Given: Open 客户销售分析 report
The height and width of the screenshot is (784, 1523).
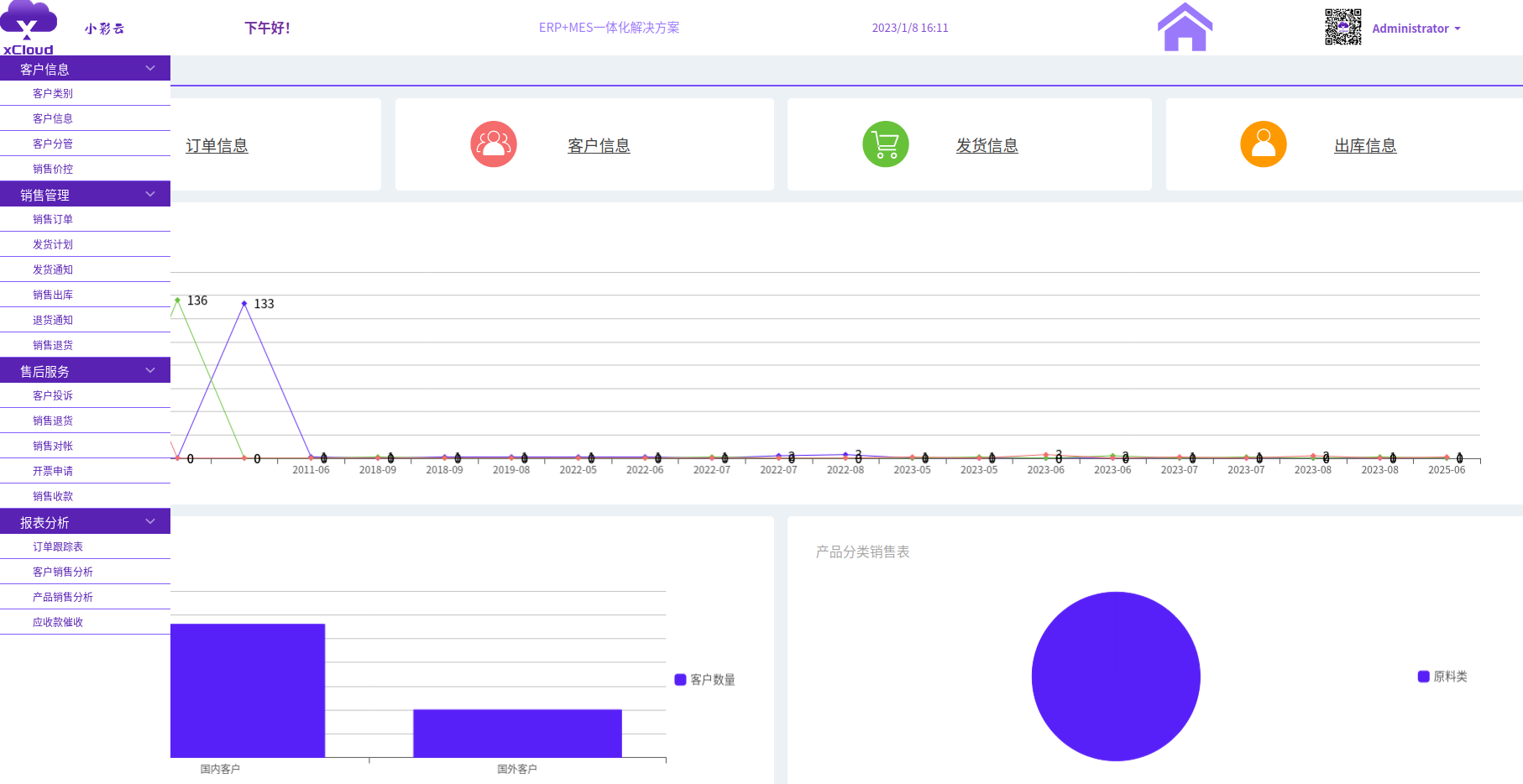Looking at the screenshot, I should [x=85, y=572].
